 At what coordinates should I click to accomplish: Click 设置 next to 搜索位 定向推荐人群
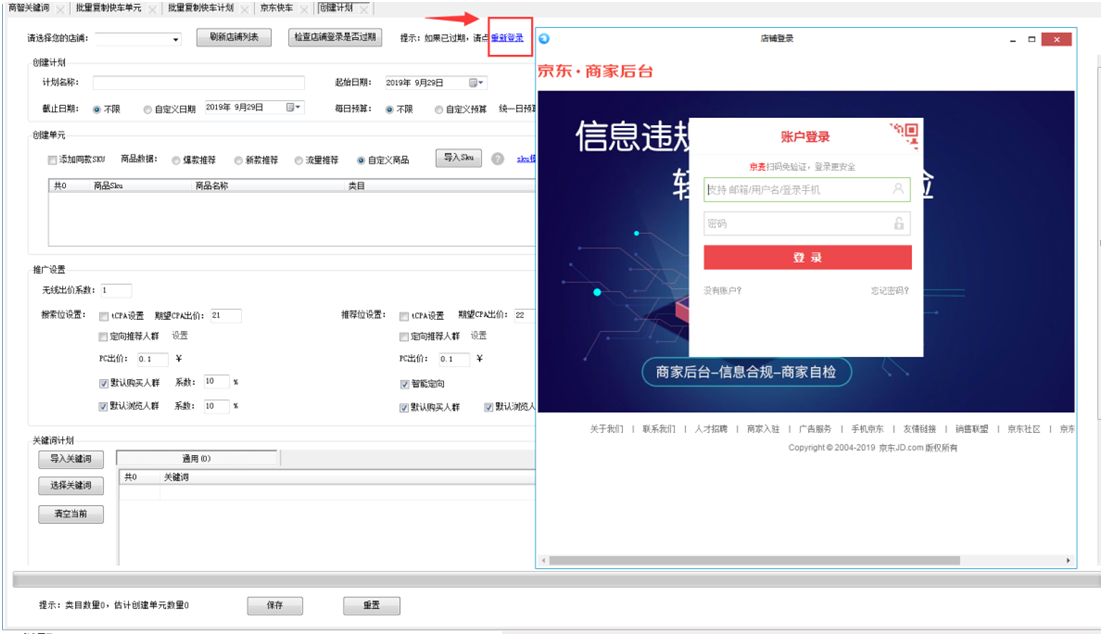pos(180,336)
